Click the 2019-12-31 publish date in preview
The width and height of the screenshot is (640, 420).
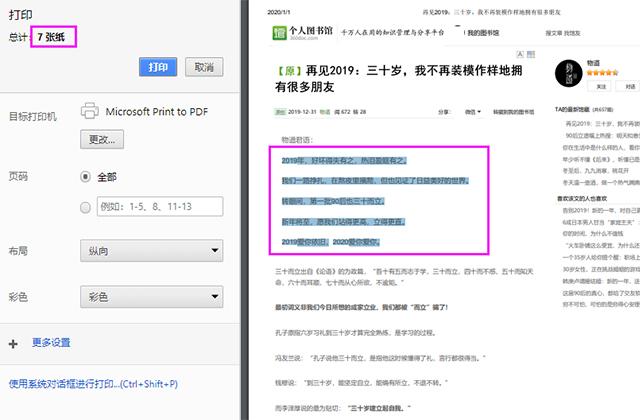(302, 112)
